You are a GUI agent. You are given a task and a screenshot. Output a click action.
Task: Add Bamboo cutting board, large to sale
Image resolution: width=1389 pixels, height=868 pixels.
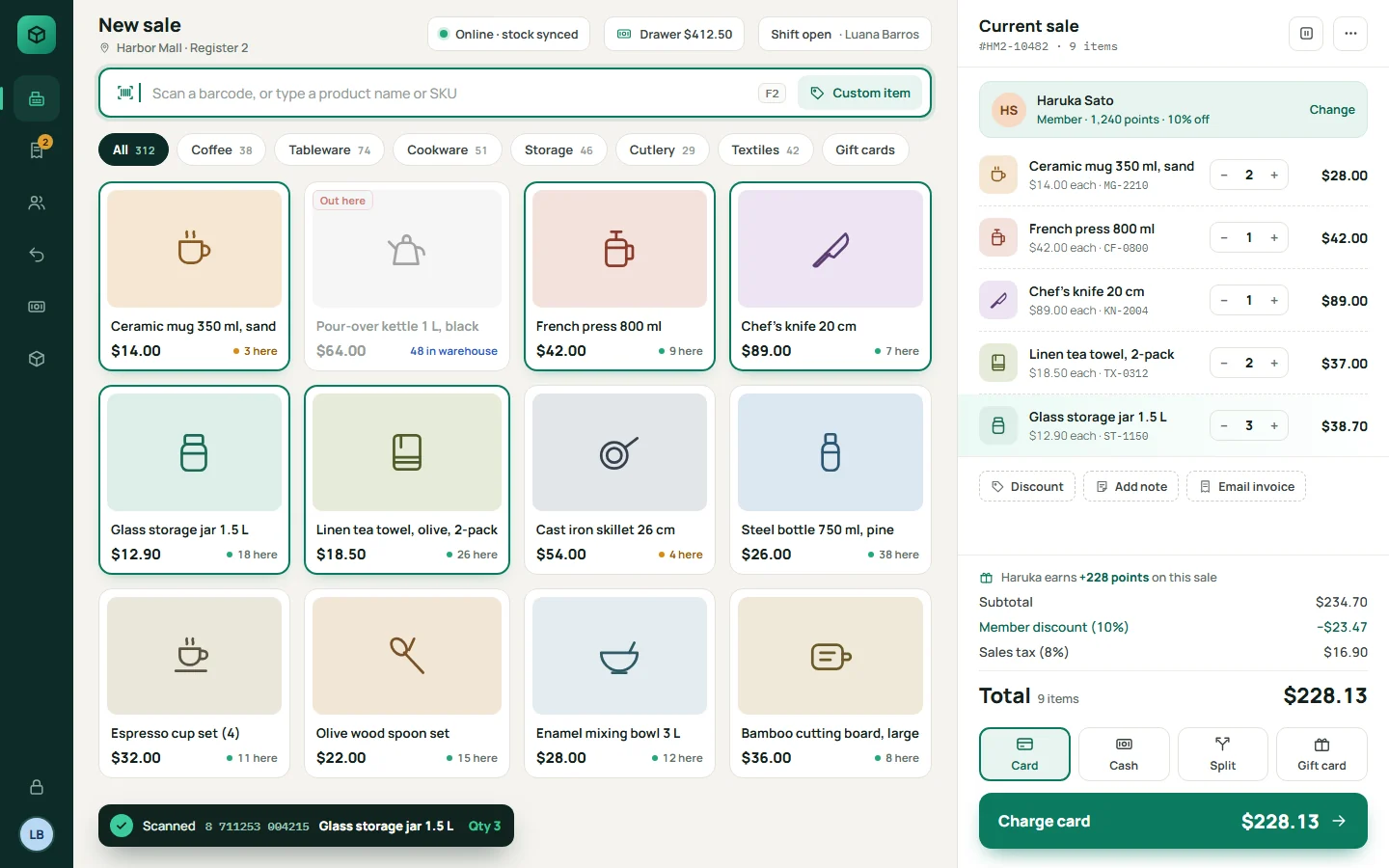(x=831, y=684)
